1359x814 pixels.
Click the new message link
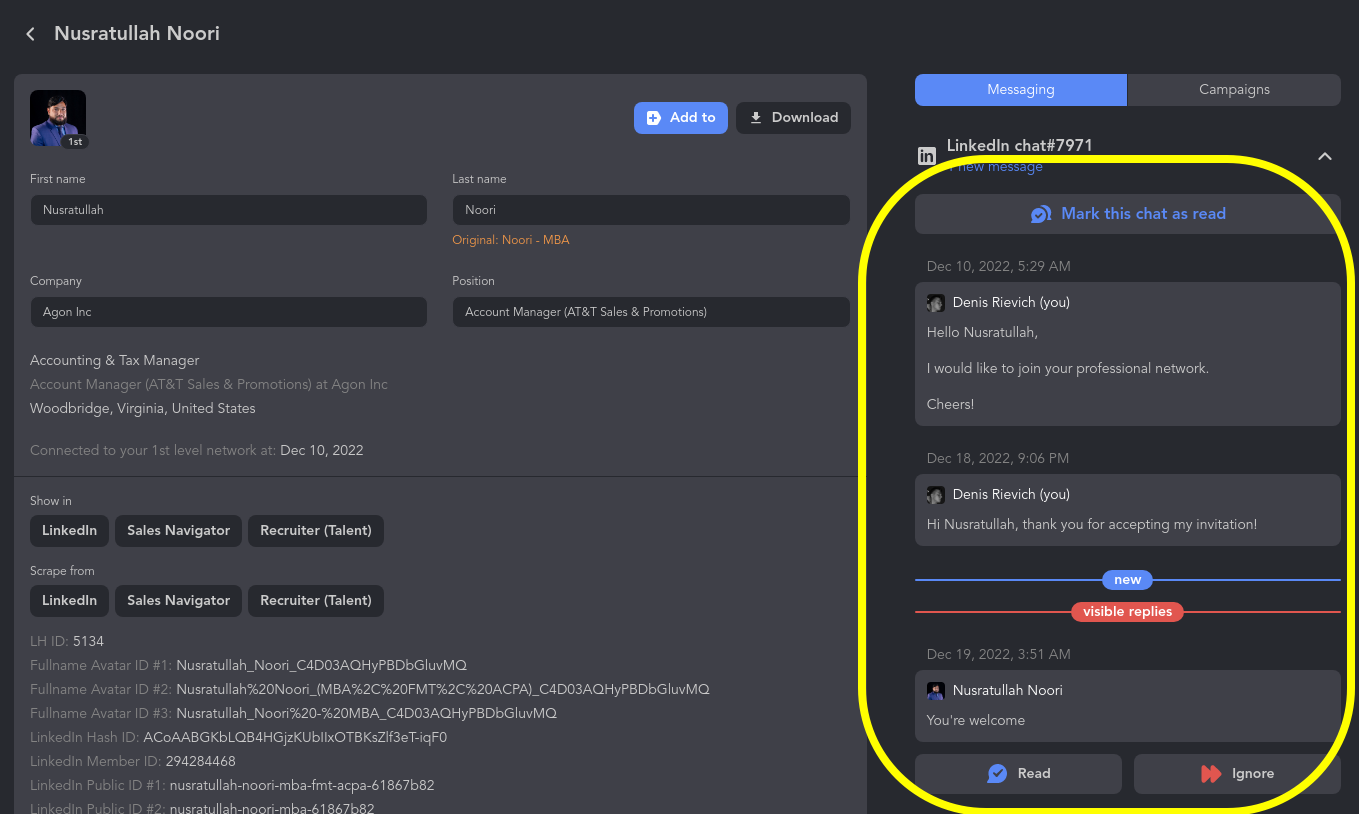(995, 167)
